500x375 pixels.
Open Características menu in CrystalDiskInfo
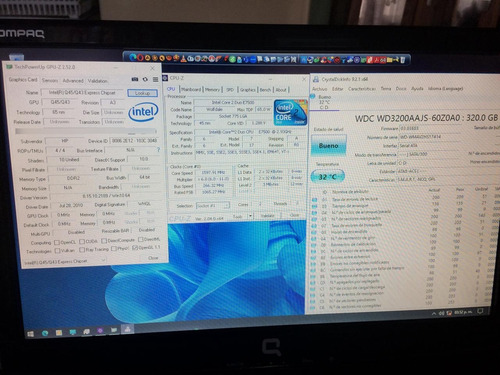point(362,89)
